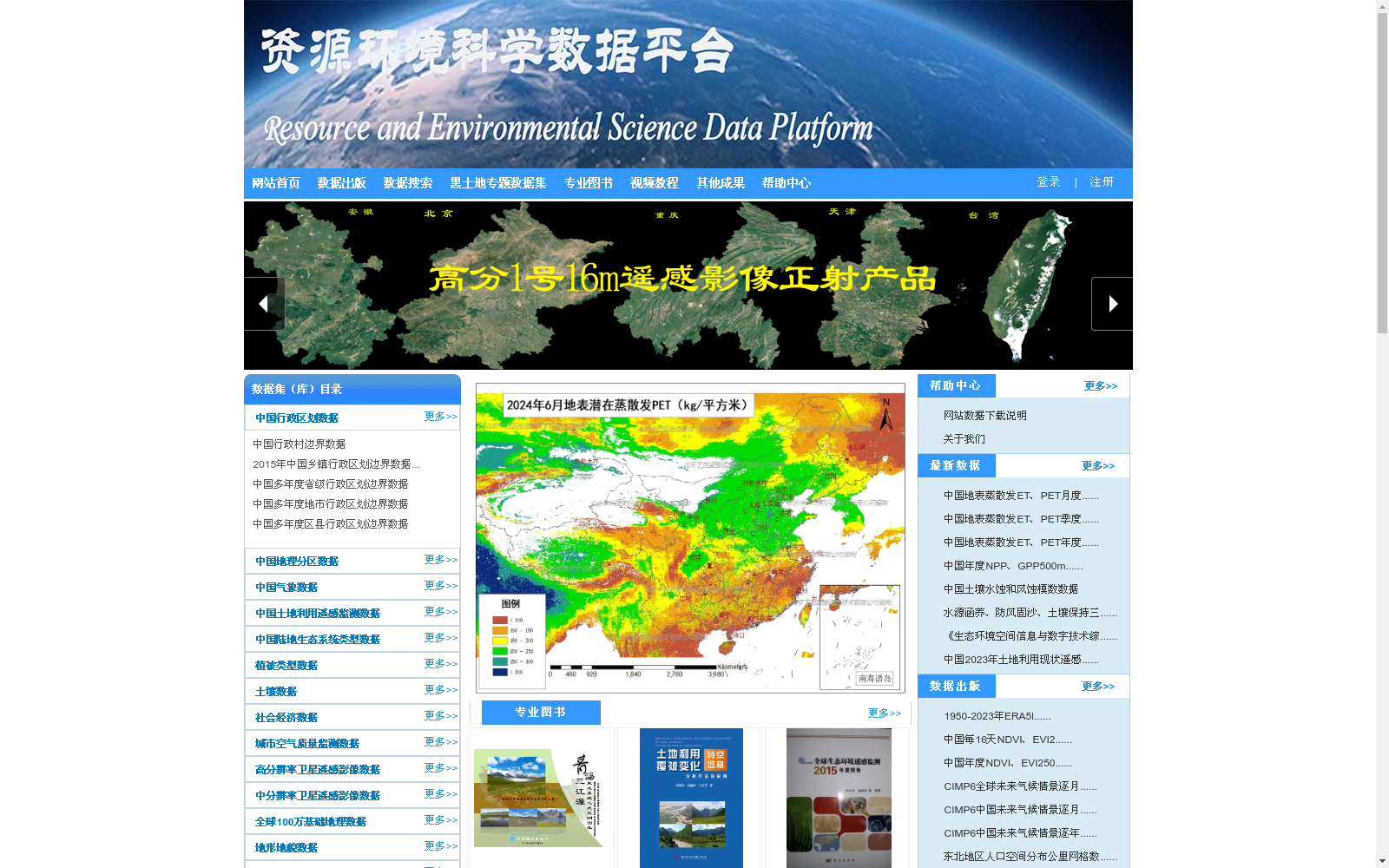
Task: Open the 土地利用覆被变化 book cover
Action: click(x=691, y=799)
